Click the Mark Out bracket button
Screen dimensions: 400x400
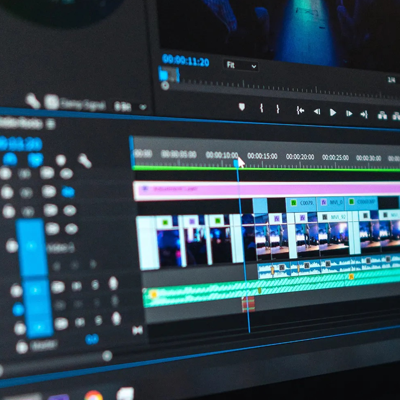(277, 109)
